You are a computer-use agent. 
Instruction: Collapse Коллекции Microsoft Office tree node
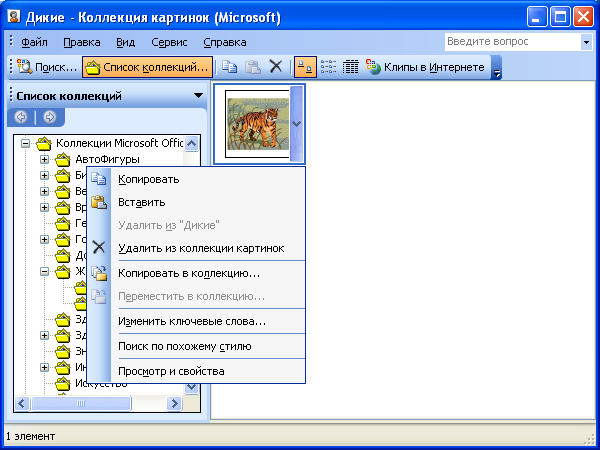[25, 144]
